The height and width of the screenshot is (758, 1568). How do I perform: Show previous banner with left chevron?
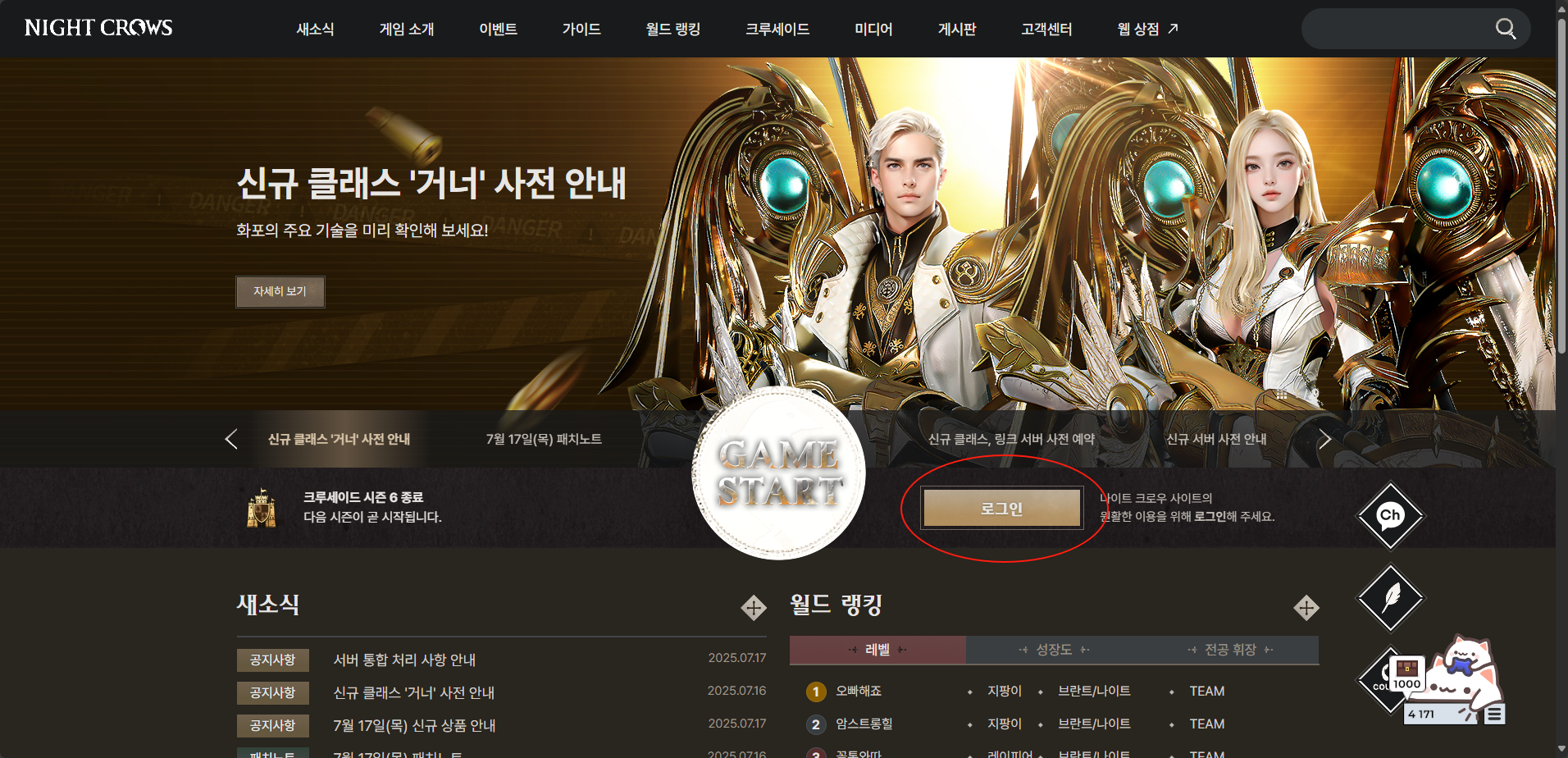pos(231,439)
